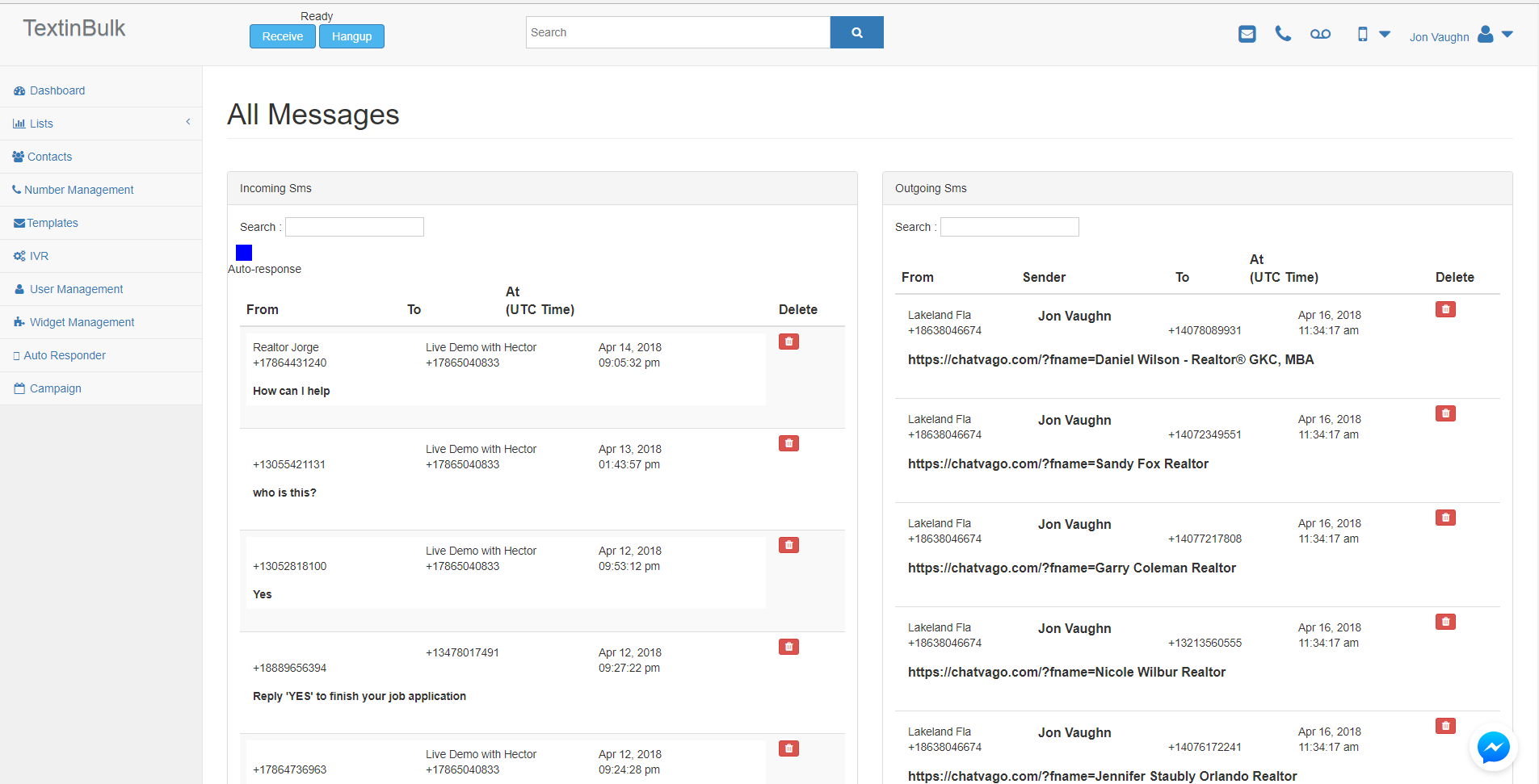Click the magnifier search button
Viewport: 1539px width, 784px height.
click(x=856, y=32)
